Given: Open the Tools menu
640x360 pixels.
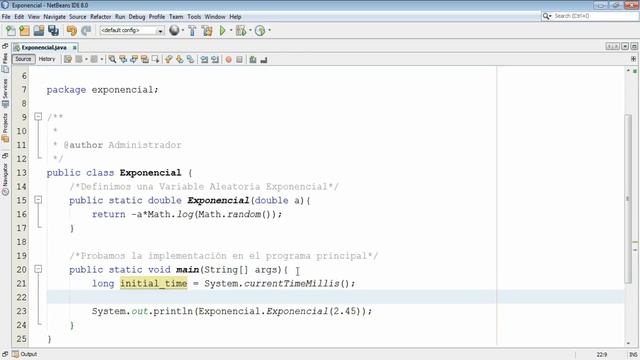Looking at the screenshot, I should coord(194,17).
